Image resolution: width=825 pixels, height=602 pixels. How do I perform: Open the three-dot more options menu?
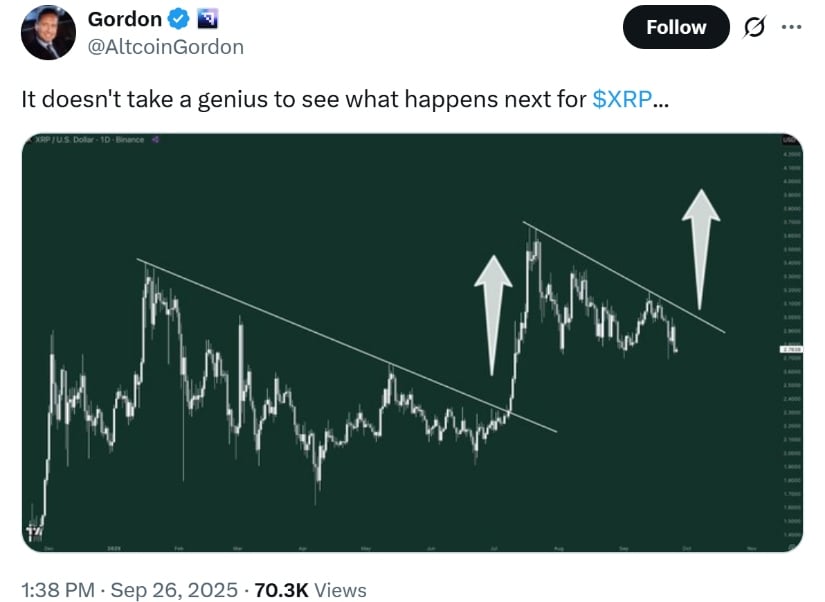coord(791,27)
